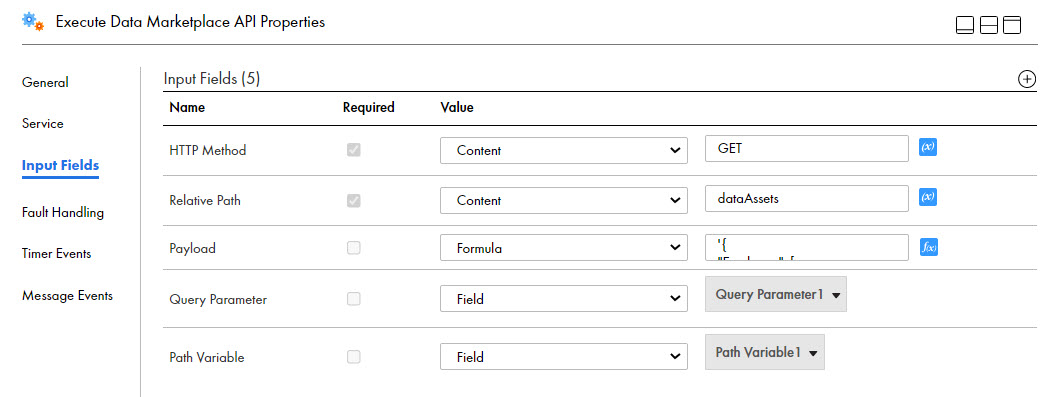1046x397 pixels.
Task: Open formula editor for Payload
Action: pos(929,248)
